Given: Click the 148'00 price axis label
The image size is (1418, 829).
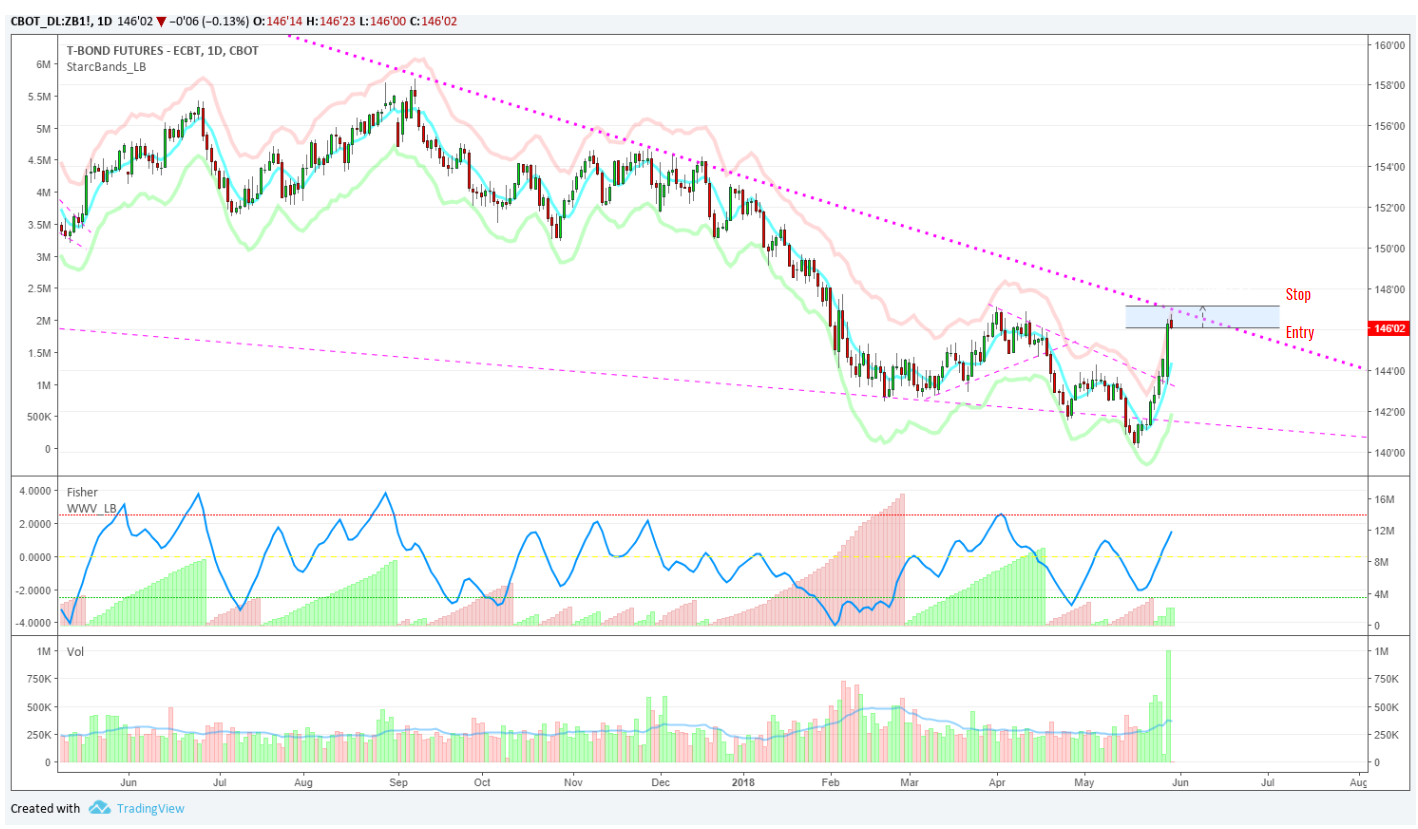Looking at the screenshot, I should click(x=1389, y=290).
